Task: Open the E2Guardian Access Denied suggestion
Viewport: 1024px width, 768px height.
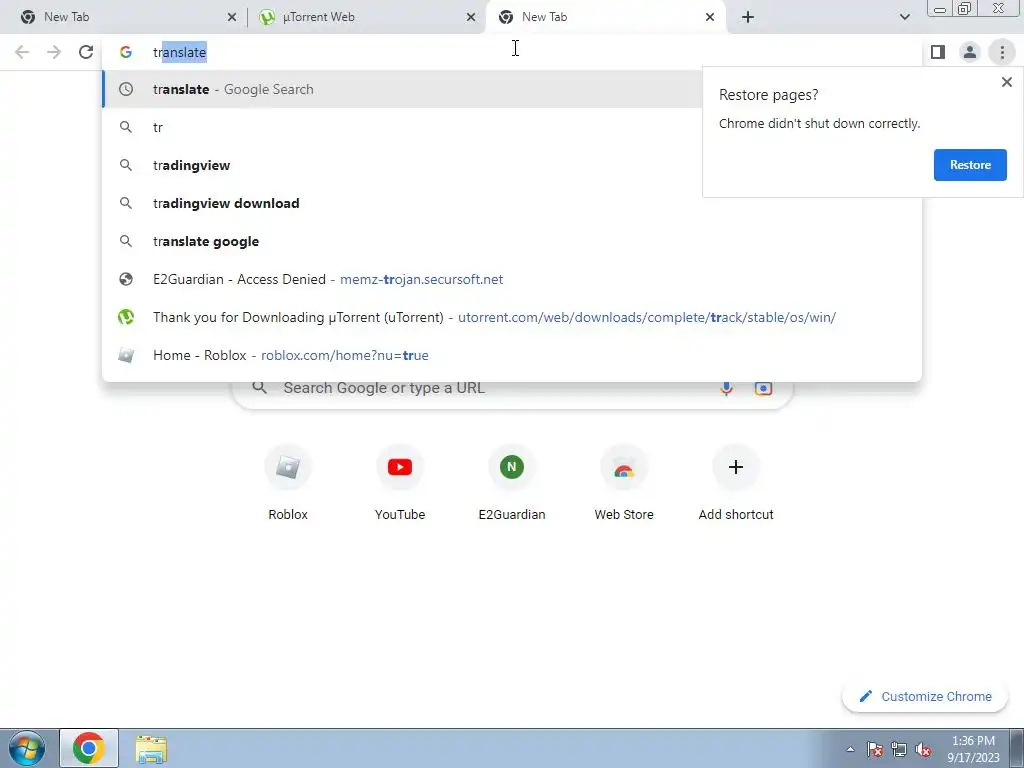Action: point(512,280)
